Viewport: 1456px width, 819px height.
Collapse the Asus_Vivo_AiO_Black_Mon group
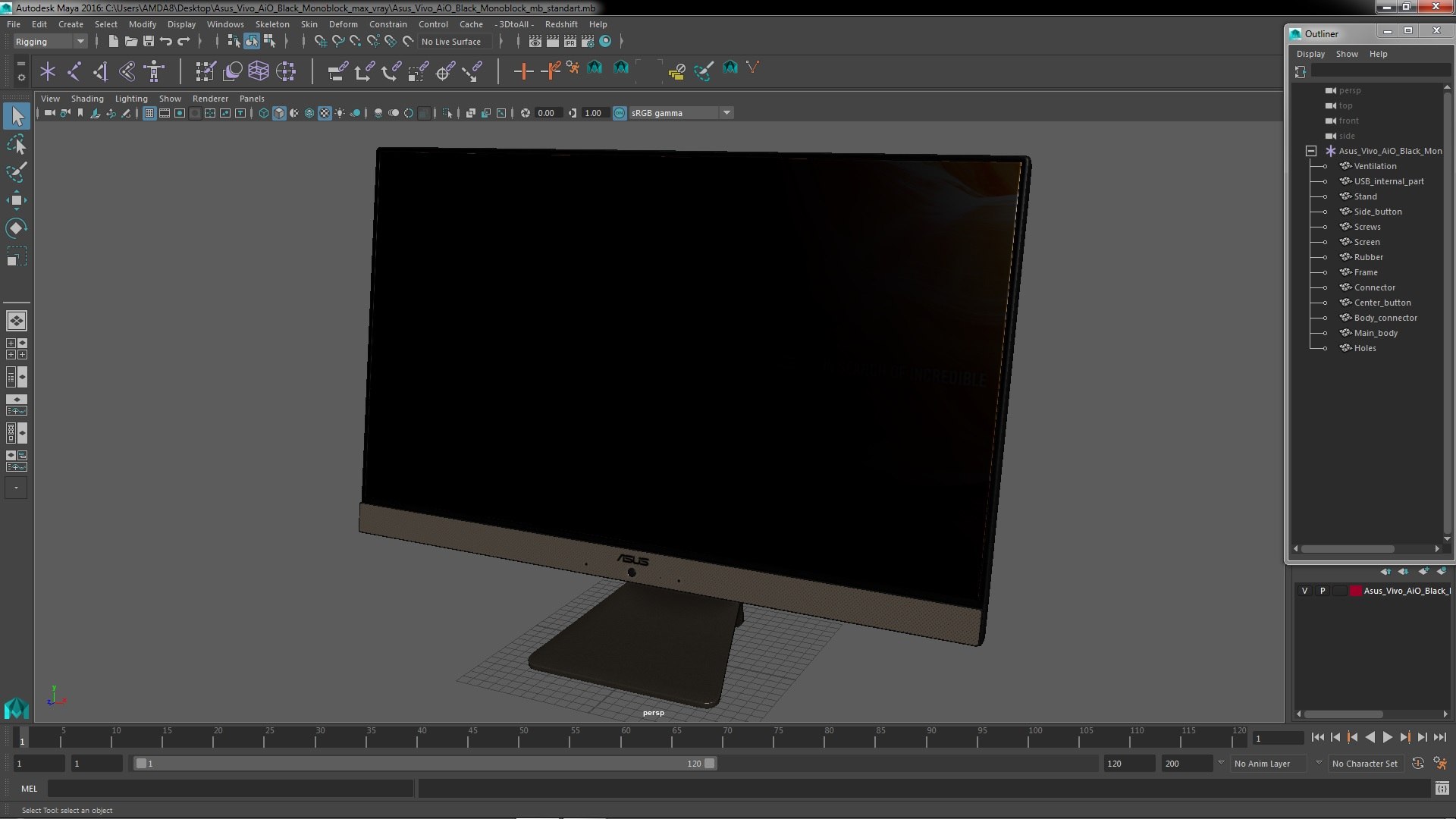(x=1310, y=151)
